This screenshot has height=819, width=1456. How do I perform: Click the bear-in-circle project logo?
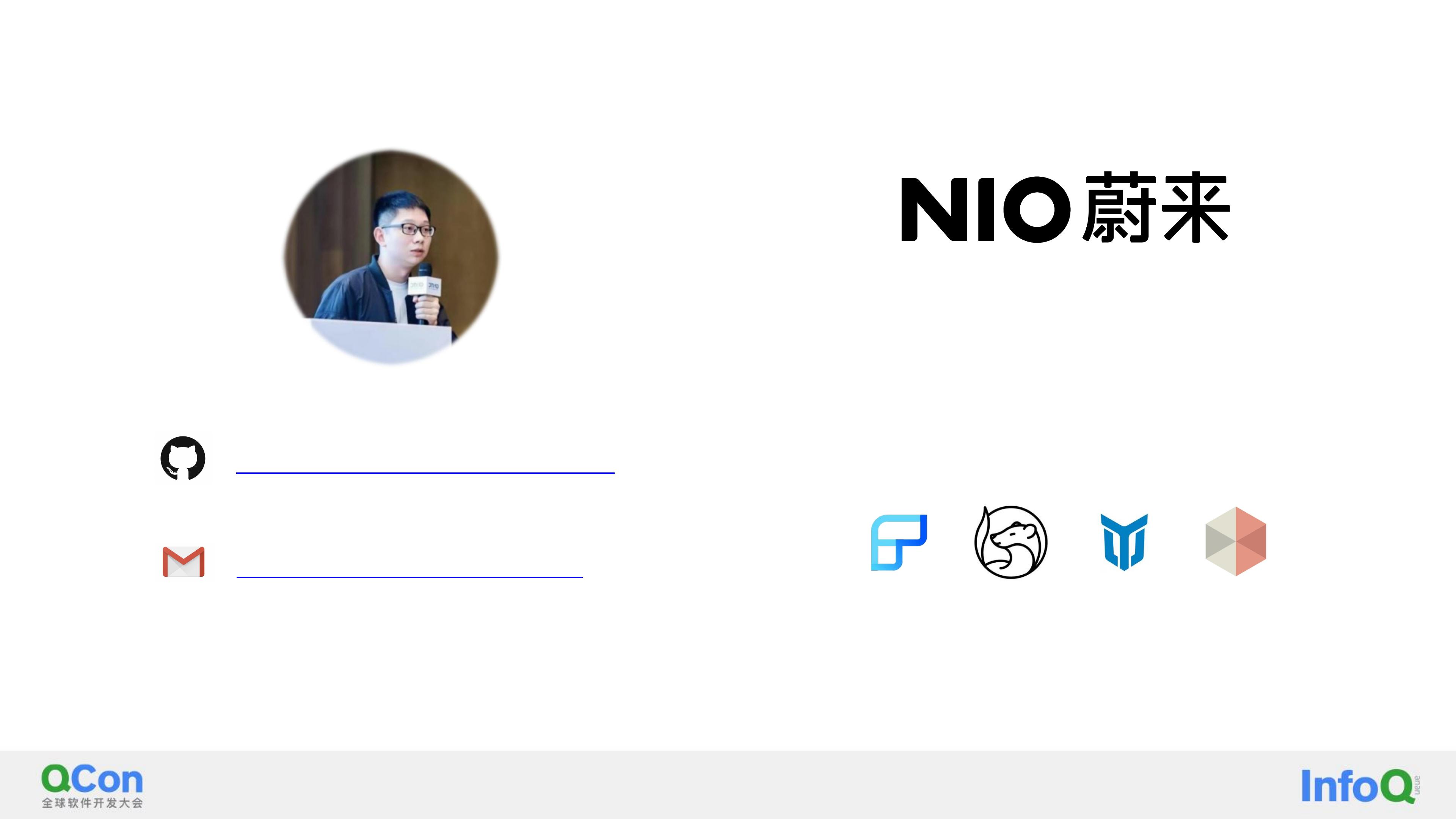click(1010, 542)
